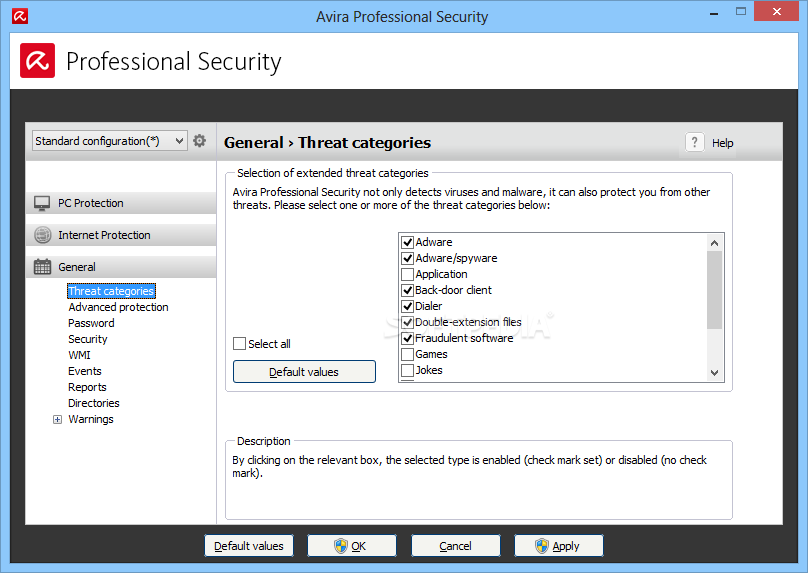This screenshot has height=573, width=808.
Task: Uncheck the Dialer checkbox
Action: 407,306
